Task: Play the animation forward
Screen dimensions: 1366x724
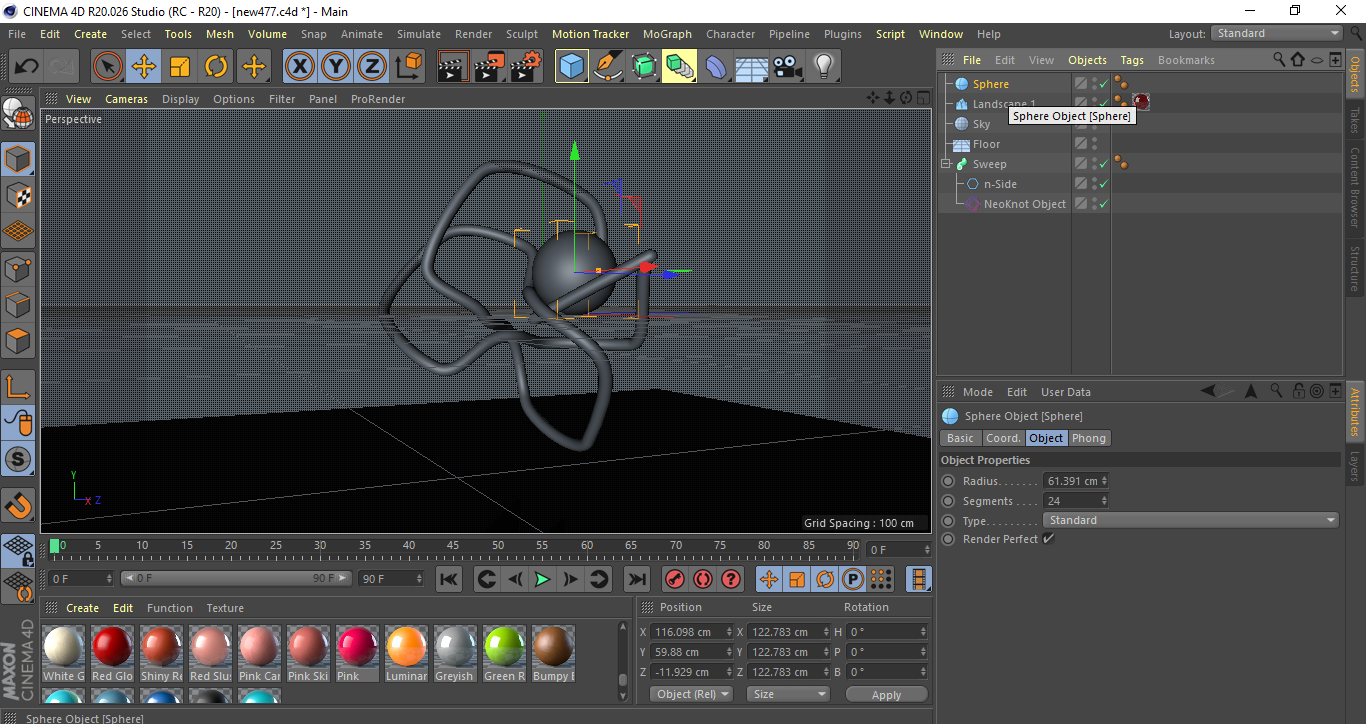Action: pos(542,579)
